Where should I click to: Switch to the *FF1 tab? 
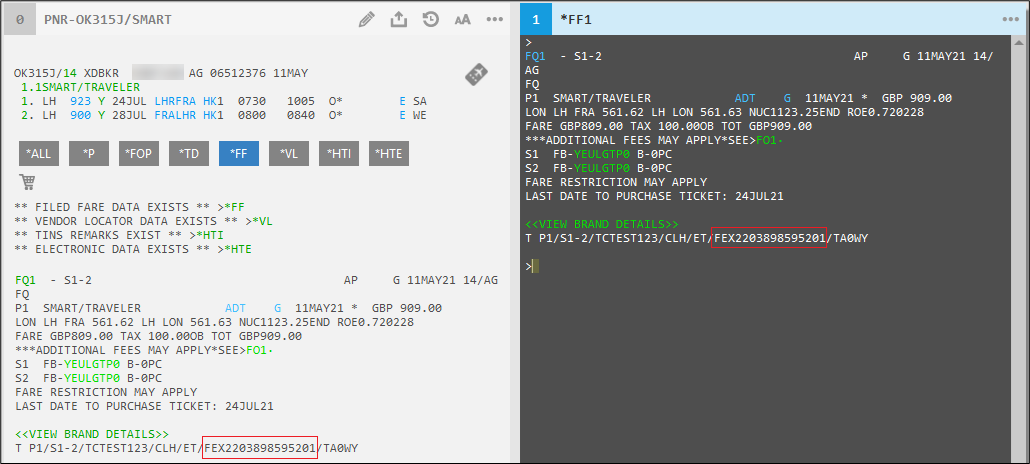click(576, 19)
